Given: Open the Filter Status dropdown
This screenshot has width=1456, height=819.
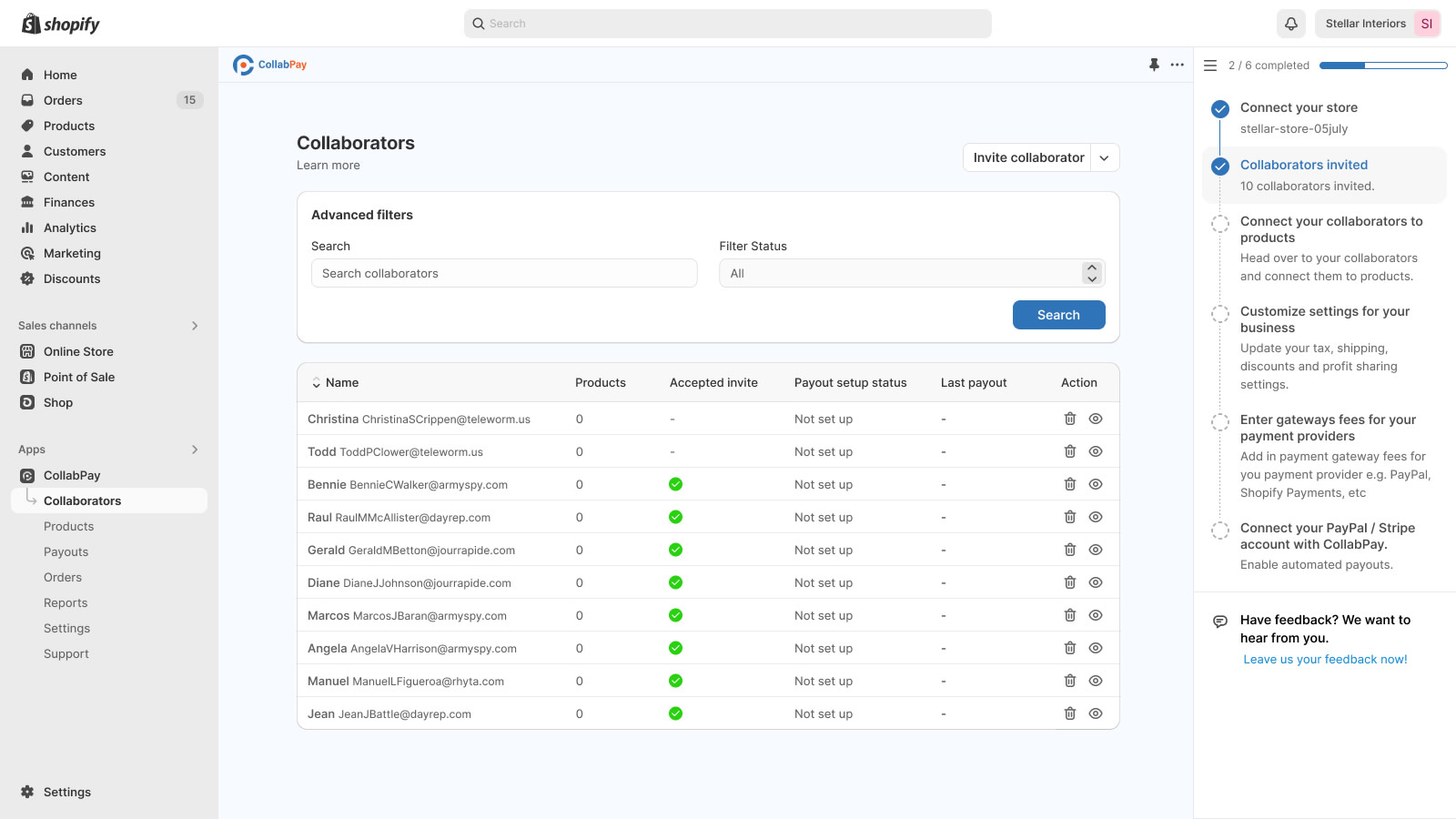Looking at the screenshot, I should pyautogui.click(x=912, y=273).
